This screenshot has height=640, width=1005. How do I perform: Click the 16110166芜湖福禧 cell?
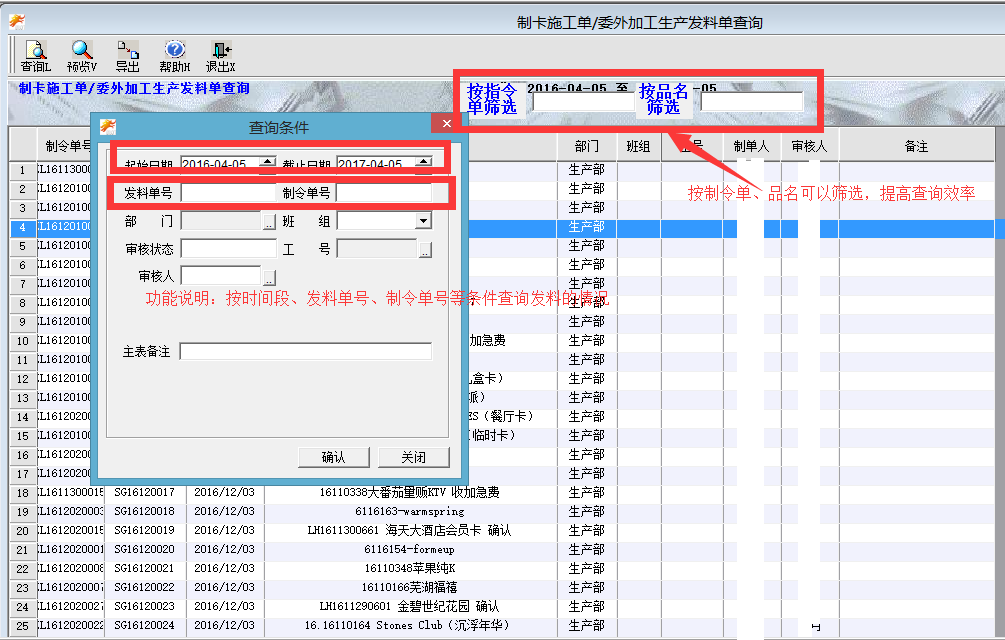click(x=410, y=587)
